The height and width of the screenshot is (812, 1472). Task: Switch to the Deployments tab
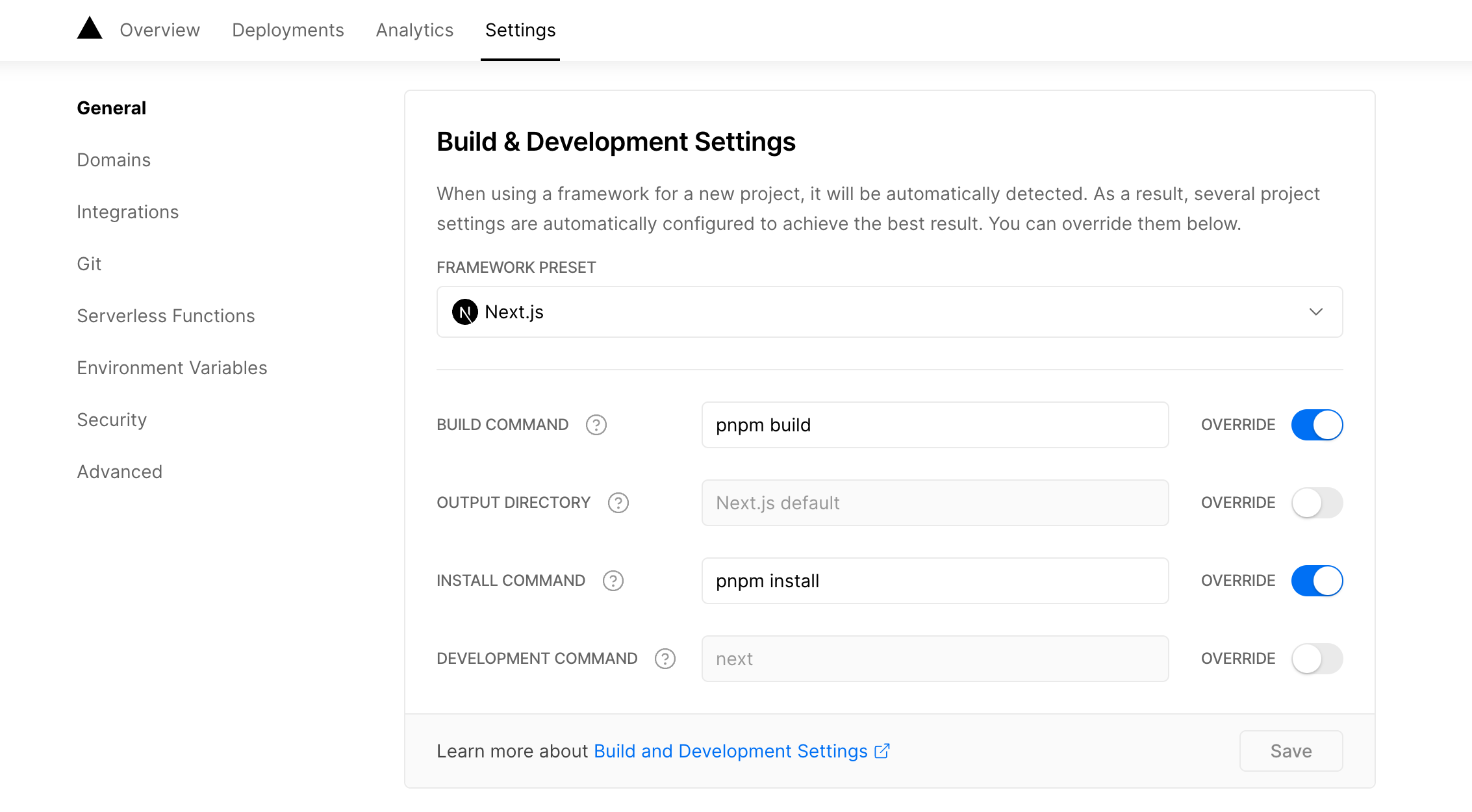point(288,30)
